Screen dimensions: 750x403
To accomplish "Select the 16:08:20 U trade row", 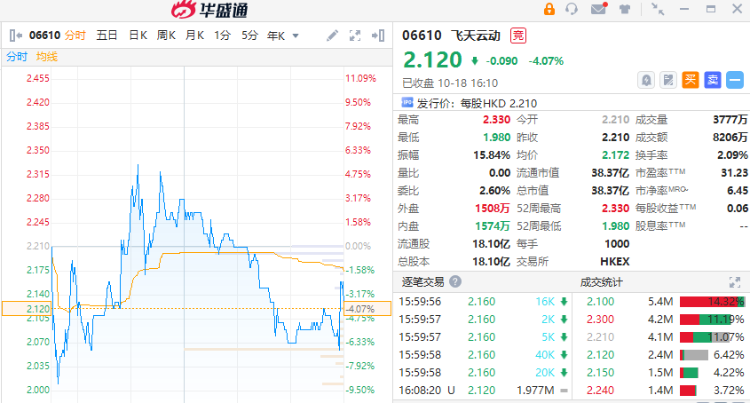I will point(483,390).
